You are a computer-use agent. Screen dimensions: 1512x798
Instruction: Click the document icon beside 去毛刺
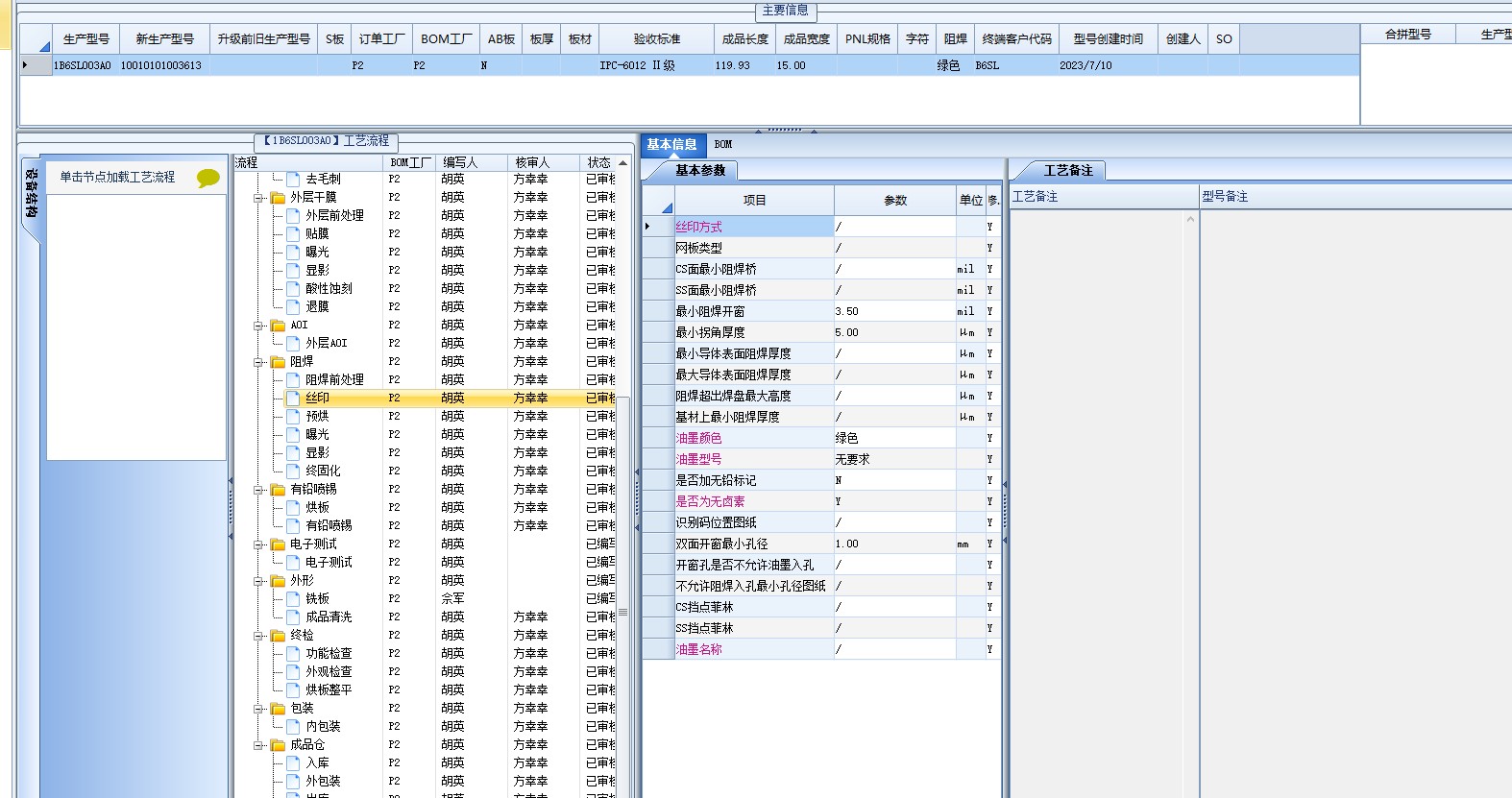coord(293,179)
